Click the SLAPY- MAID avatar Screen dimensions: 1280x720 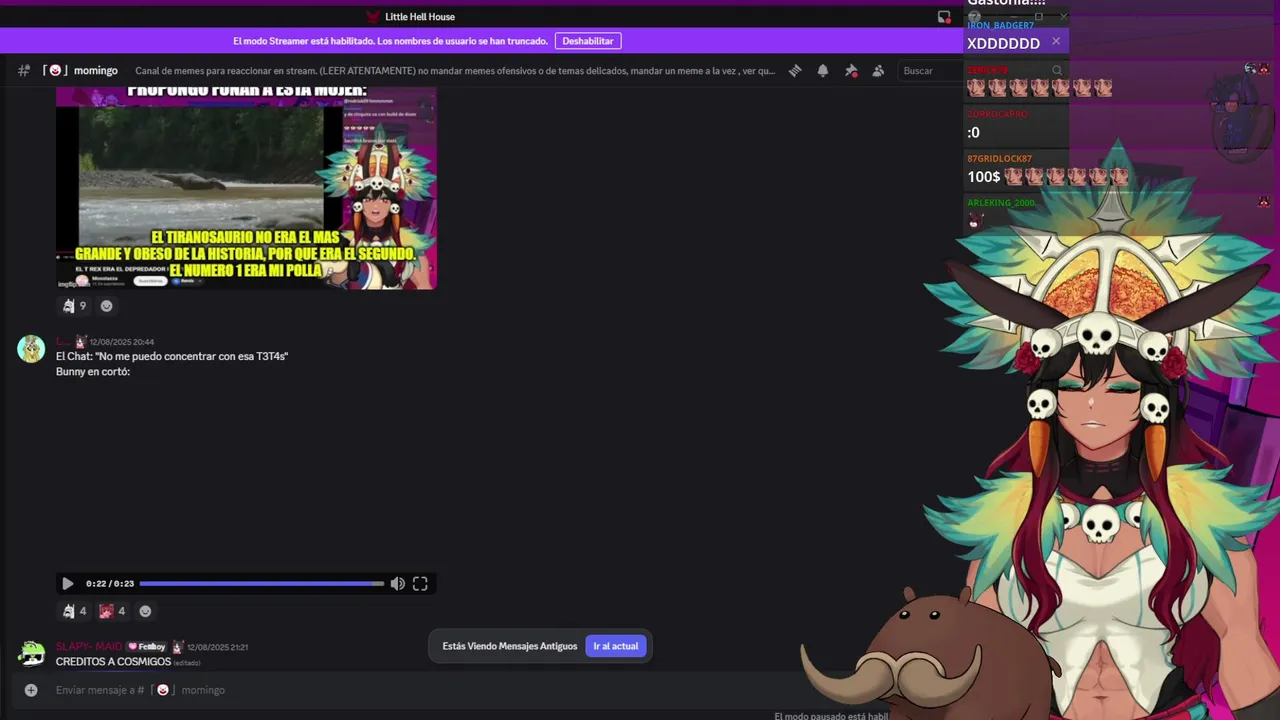pyautogui.click(x=31, y=654)
